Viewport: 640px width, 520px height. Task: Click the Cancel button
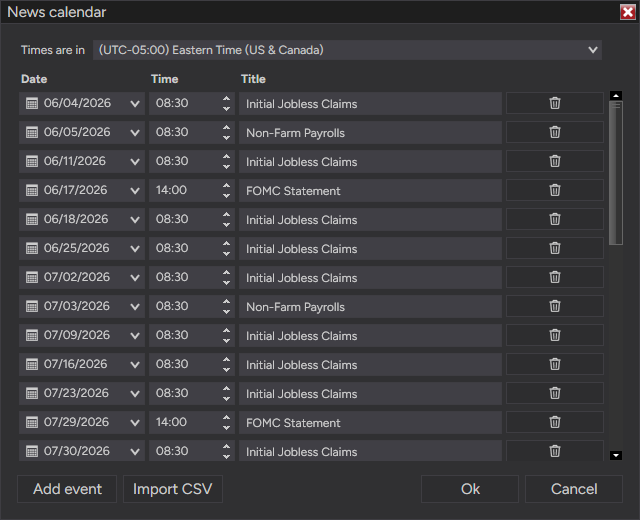pos(574,489)
